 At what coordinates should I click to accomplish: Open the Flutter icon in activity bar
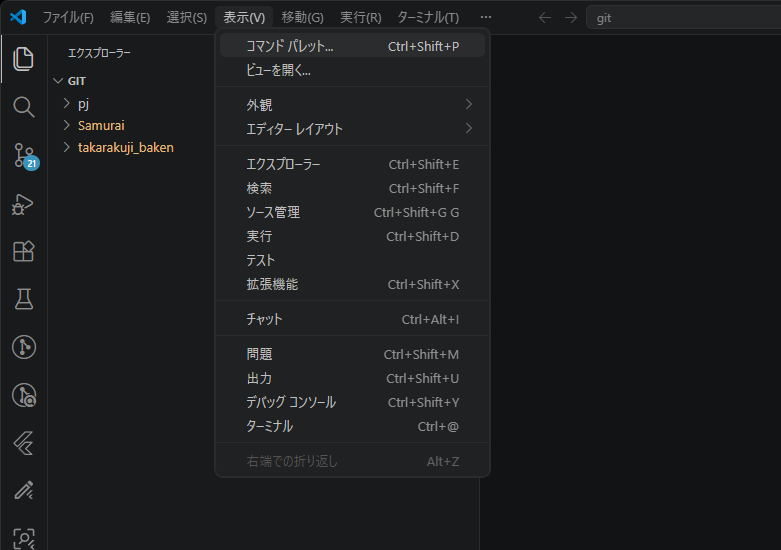coord(23,443)
